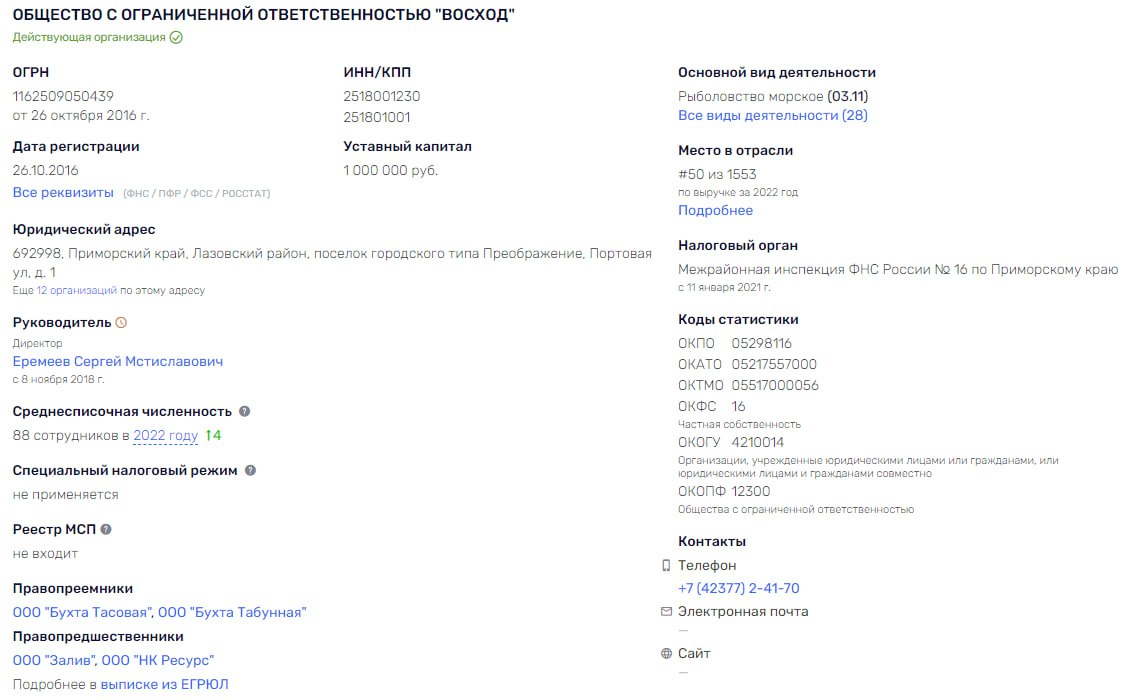Click the clock icon beside Руководитель

click(121, 322)
